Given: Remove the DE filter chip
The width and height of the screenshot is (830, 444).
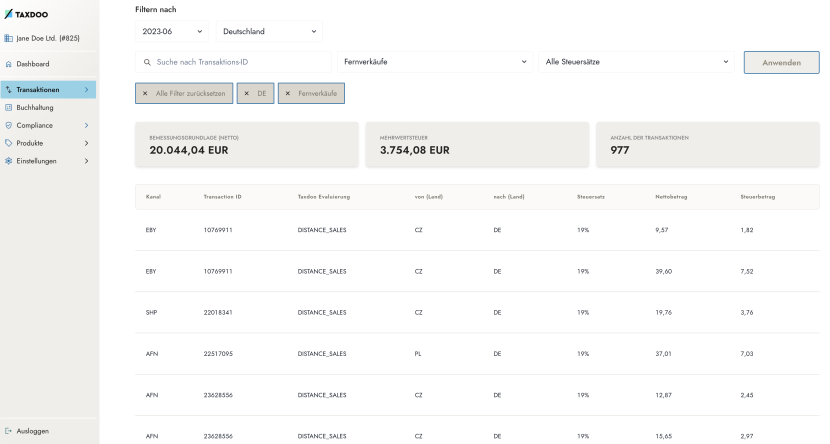Looking at the screenshot, I should 256,93.
